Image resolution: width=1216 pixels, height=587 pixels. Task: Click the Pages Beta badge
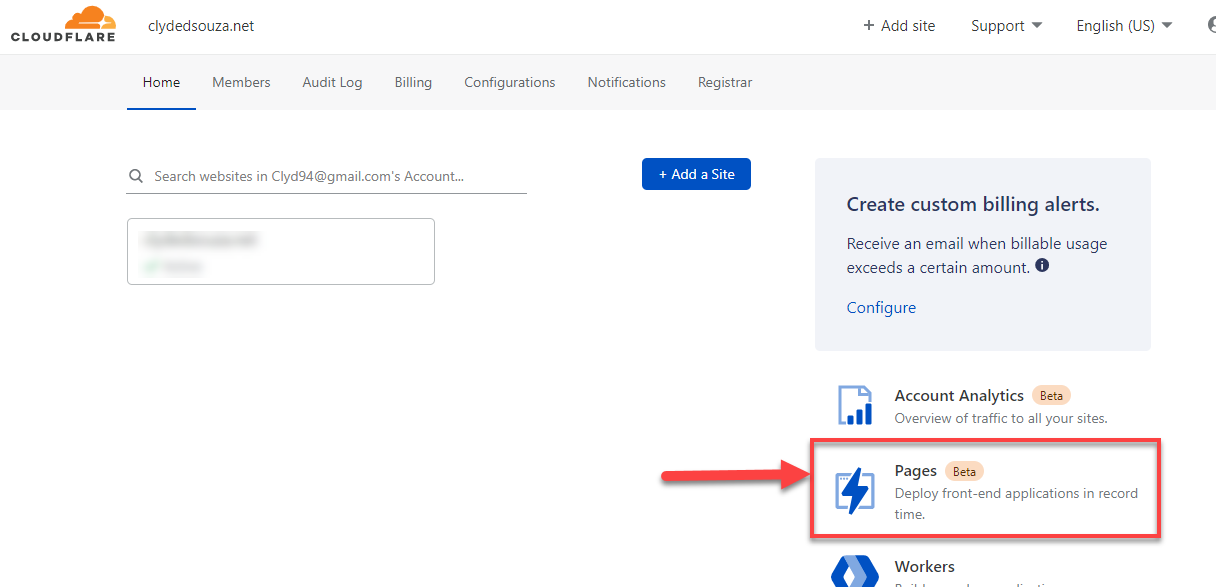tap(963, 470)
